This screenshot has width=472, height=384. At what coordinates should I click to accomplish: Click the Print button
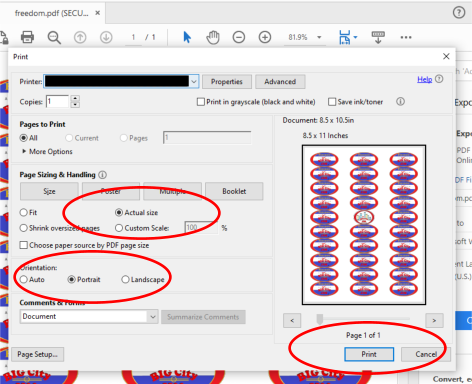point(369,354)
